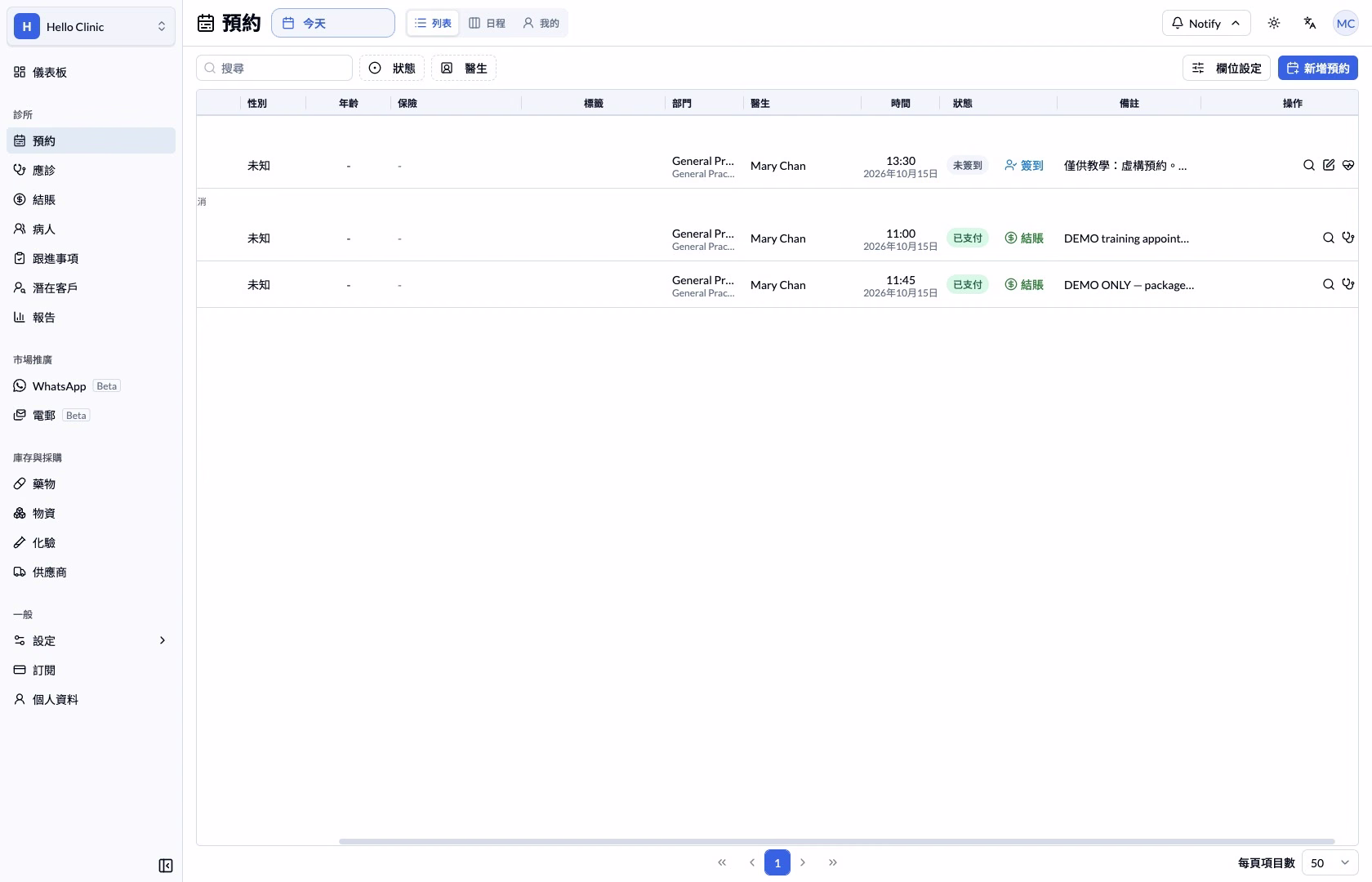Expand the Notify dropdown
Viewport: 1372px width, 882px height.
[x=1206, y=23]
